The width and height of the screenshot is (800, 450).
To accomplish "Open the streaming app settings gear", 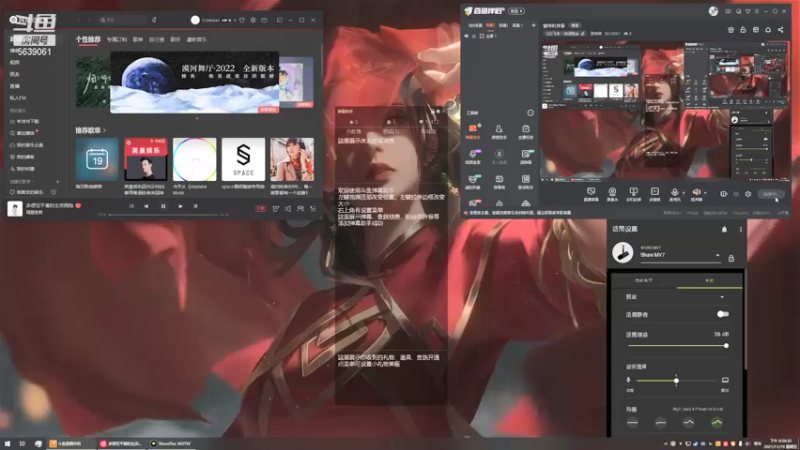I will pos(748,194).
